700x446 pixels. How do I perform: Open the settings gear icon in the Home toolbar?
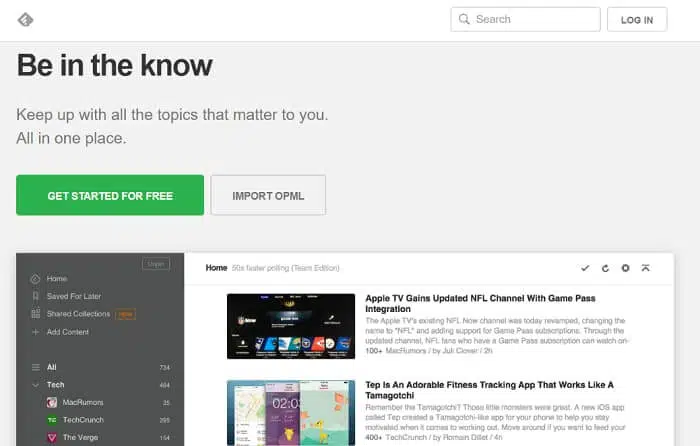625,268
